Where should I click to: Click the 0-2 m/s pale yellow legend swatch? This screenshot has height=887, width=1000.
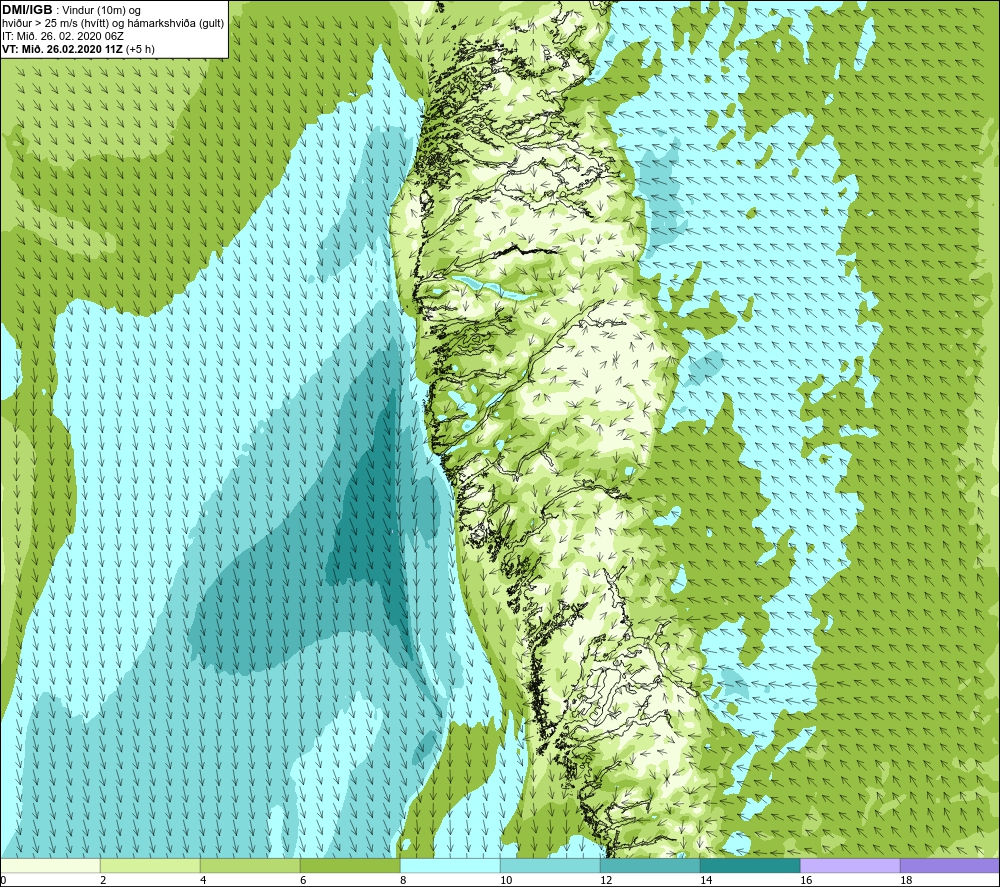pos(50,865)
